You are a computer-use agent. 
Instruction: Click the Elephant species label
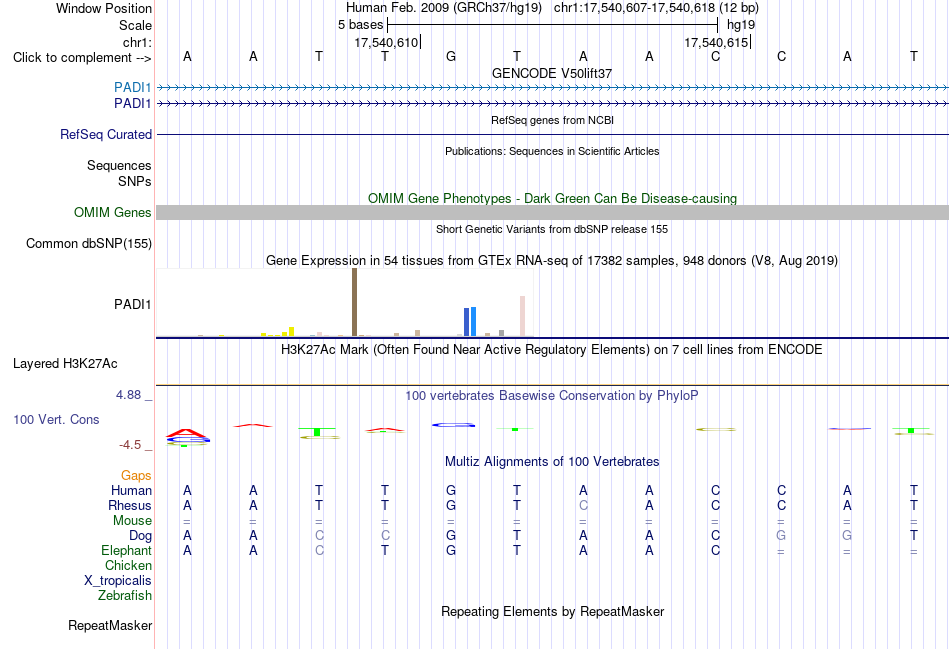click(x=126, y=550)
